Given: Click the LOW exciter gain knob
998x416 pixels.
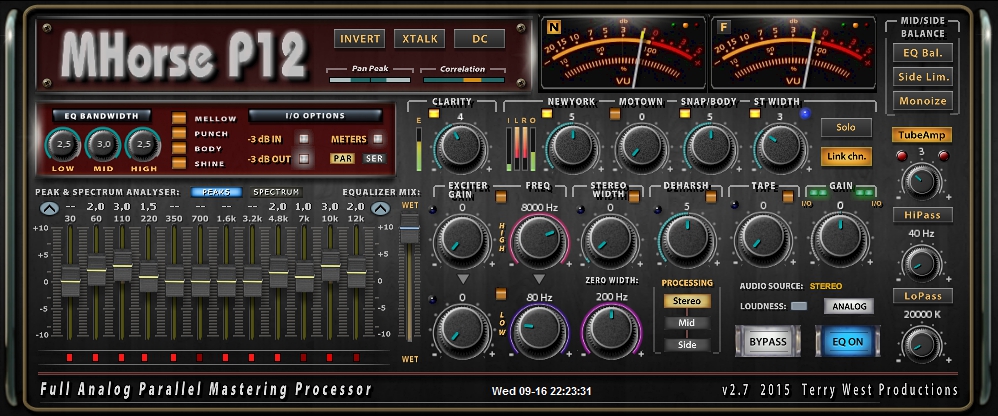Looking at the screenshot, I should tap(461, 329).
